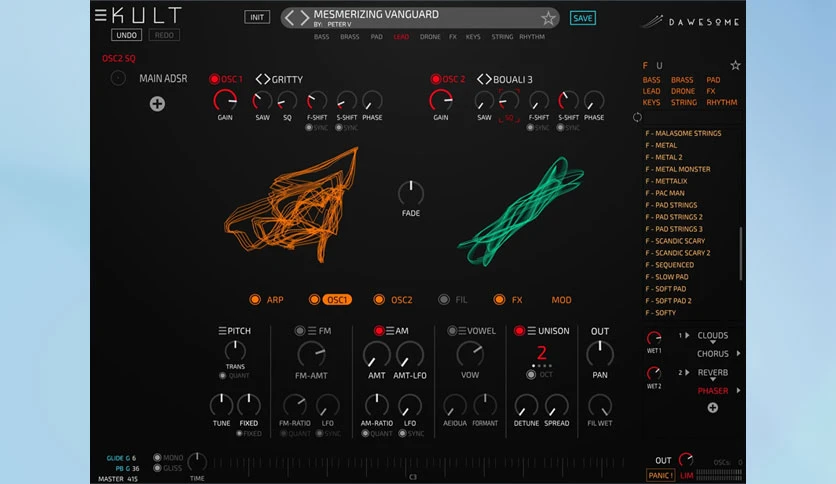
Task: Select the U preset bank letter
Action: click(x=660, y=66)
